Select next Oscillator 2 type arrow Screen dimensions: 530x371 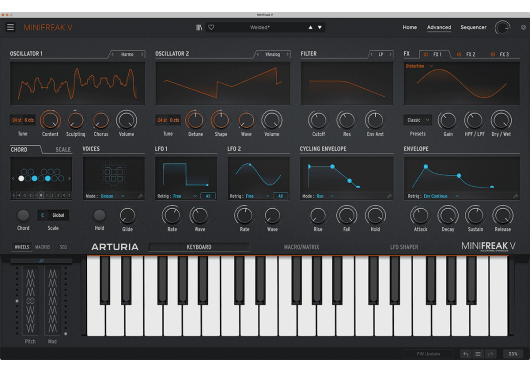point(288,54)
